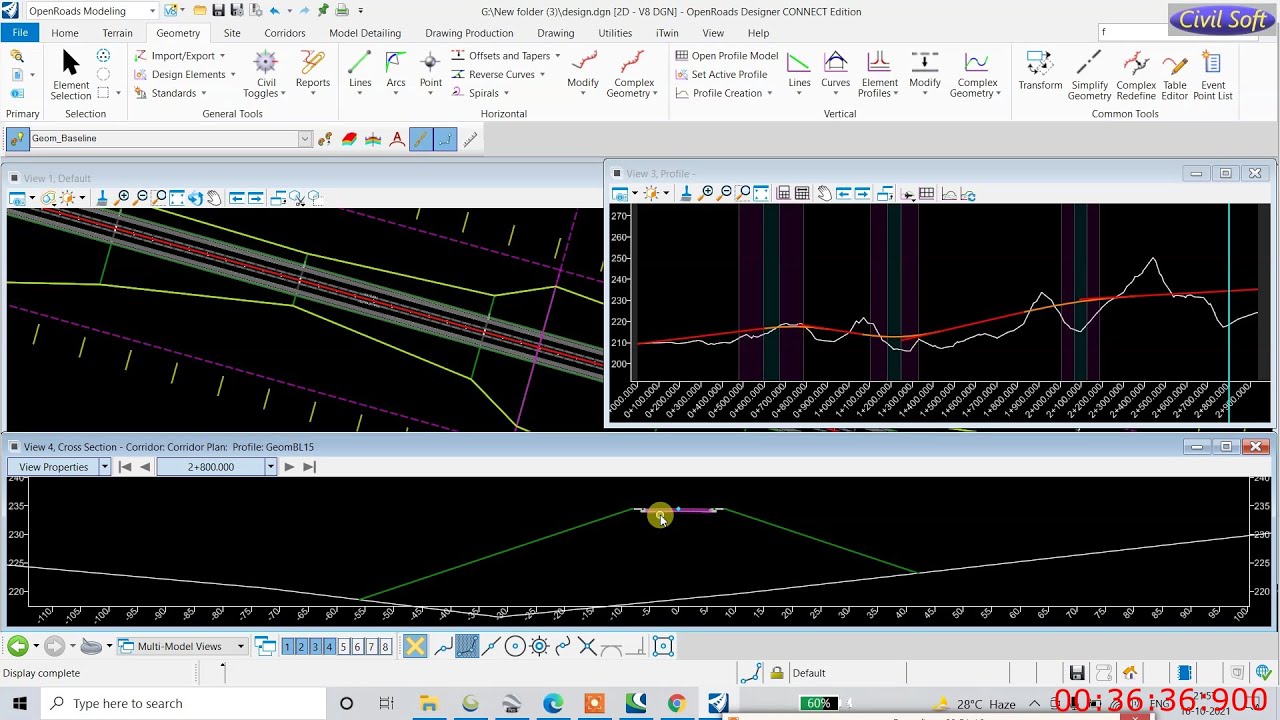Switch to Model Detailing tab

coord(365,33)
